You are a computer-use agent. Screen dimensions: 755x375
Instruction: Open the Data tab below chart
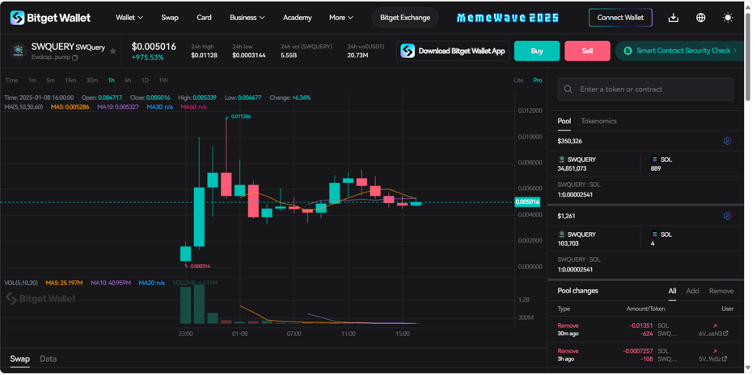pyautogui.click(x=48, y=359)
